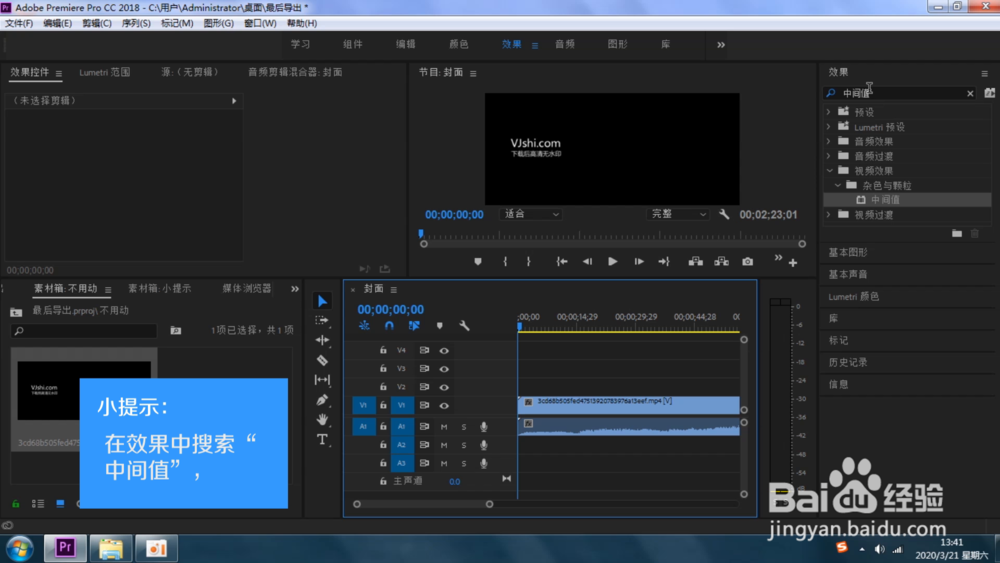1000x563 pixels.
Task: Enable voice-over record on A1
Action: point(483,427)
